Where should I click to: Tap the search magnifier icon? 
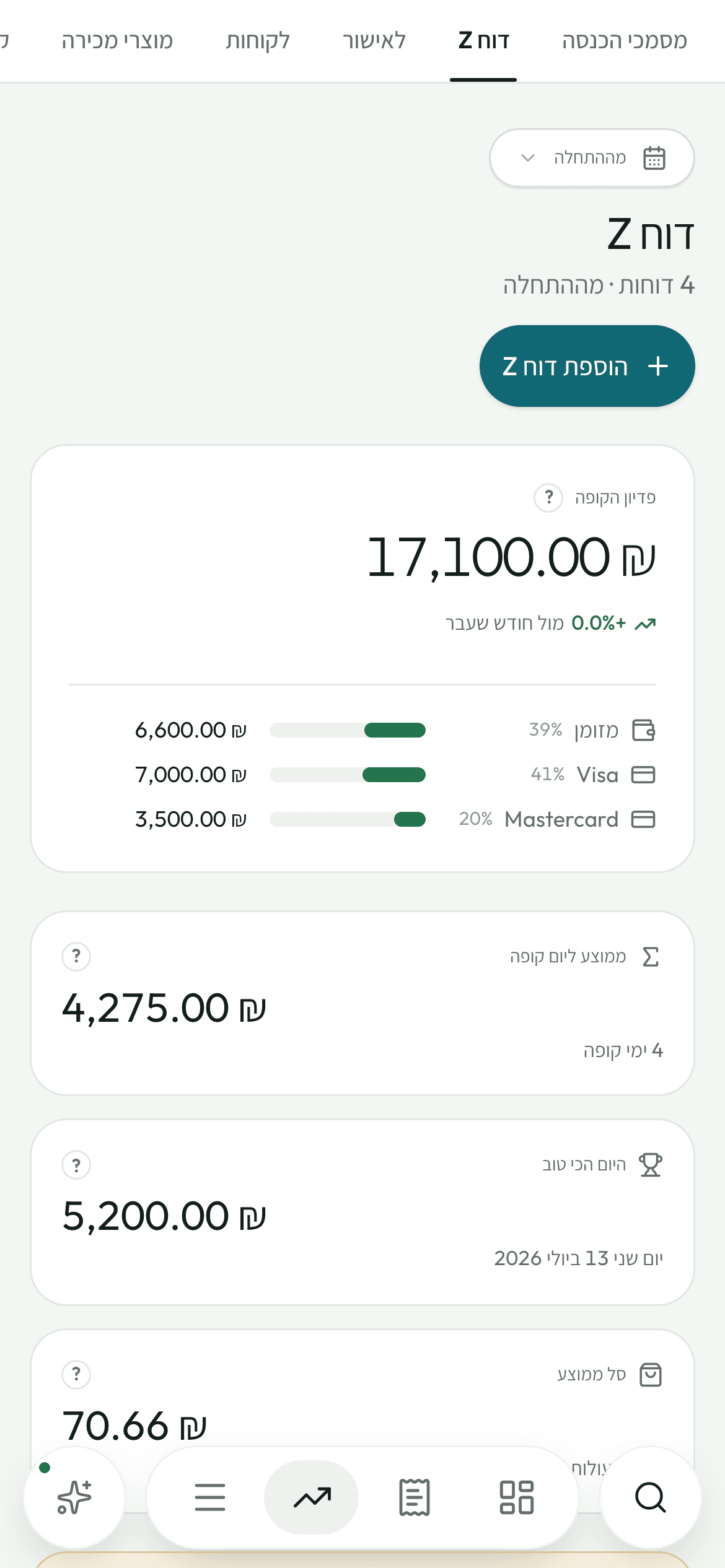(x=651, y=1497)
